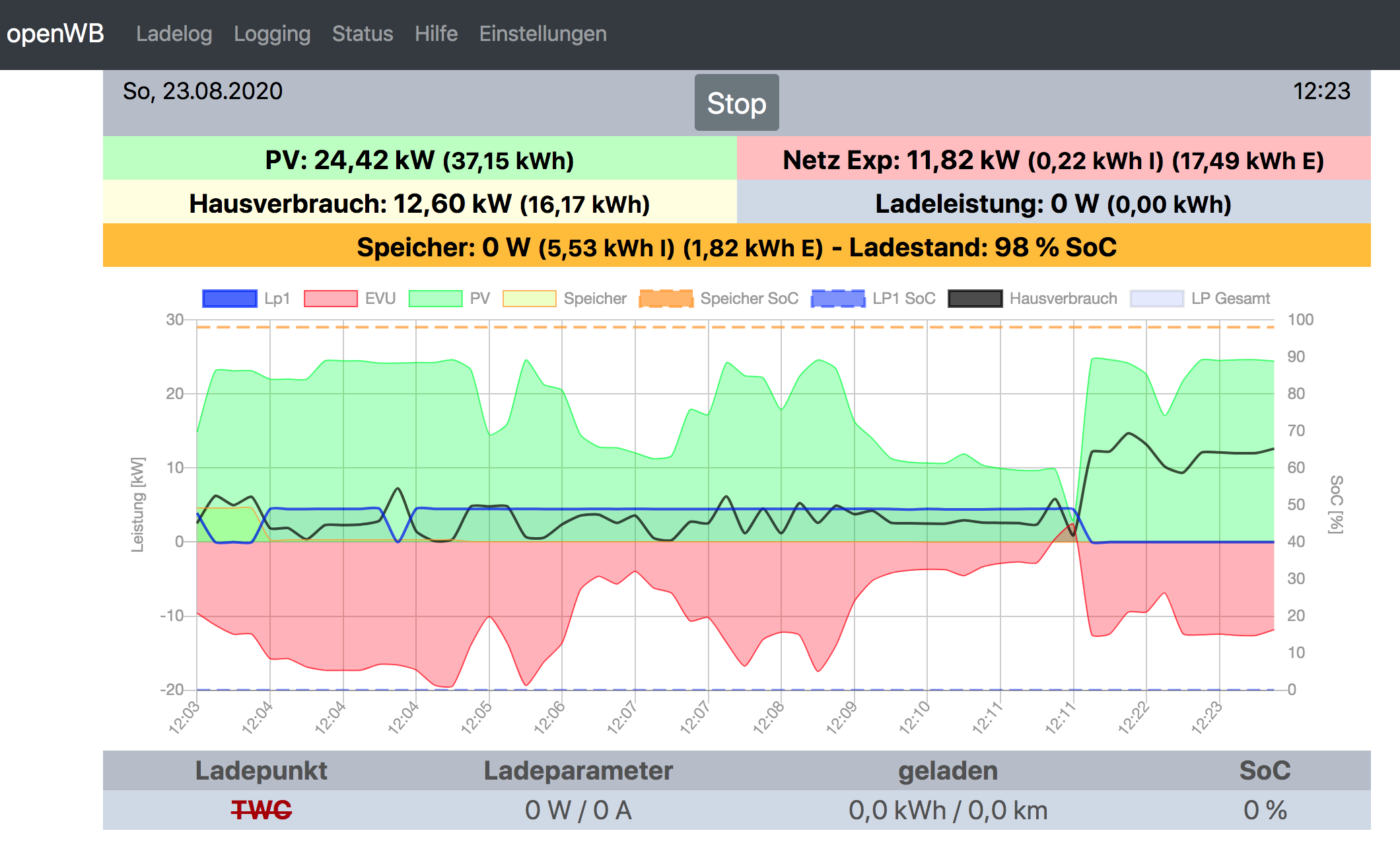Click the Netz Exp power tile
Image resolution: width=1400 pixels, height=847 pixels.
coord(1053,159)
